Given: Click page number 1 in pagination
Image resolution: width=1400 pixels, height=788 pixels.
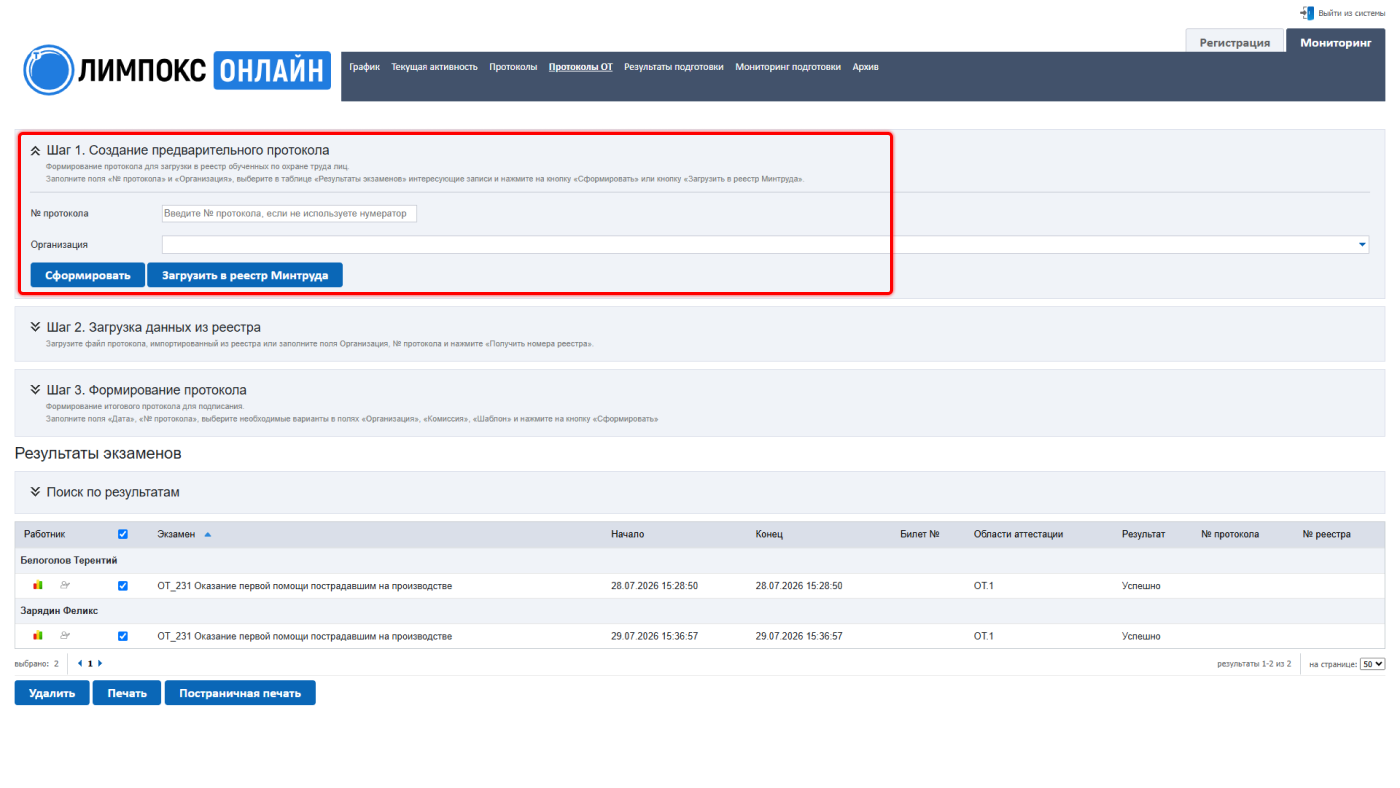Looking at the screenshot, I should click(90, 663).
